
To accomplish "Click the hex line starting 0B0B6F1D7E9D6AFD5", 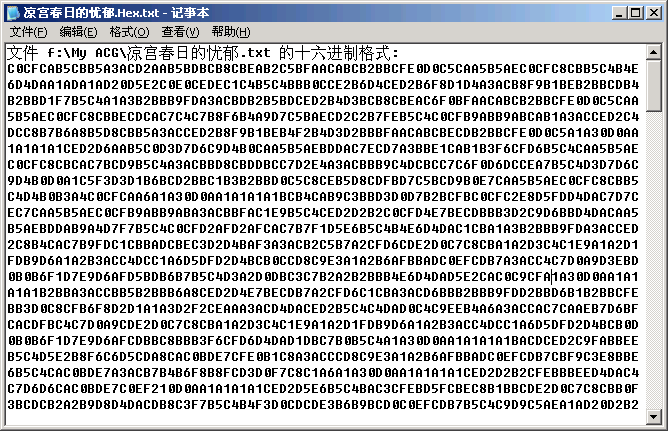I will (323, 277).
